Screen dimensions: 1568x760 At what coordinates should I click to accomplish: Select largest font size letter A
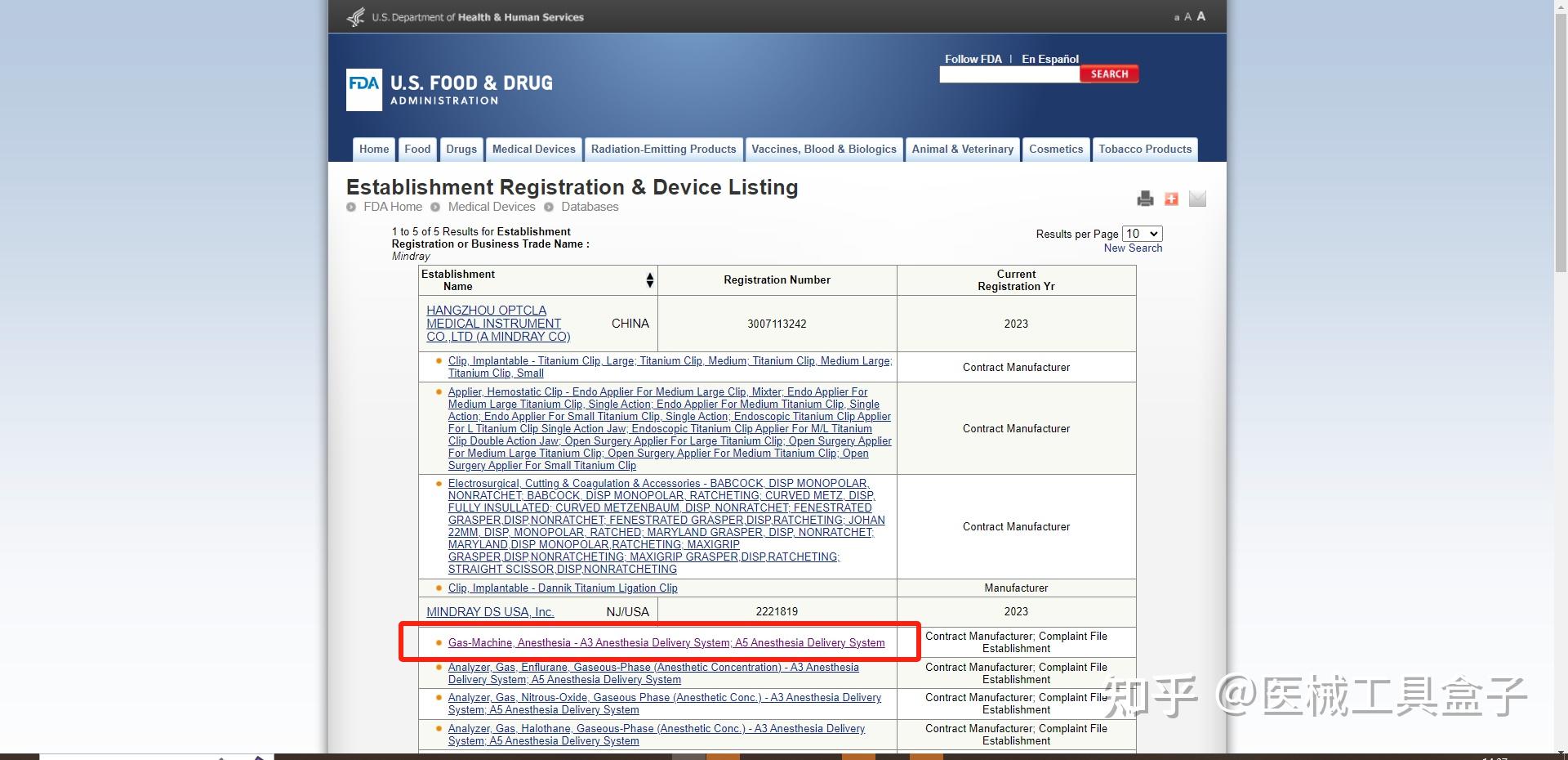(x=1200, y=16)
